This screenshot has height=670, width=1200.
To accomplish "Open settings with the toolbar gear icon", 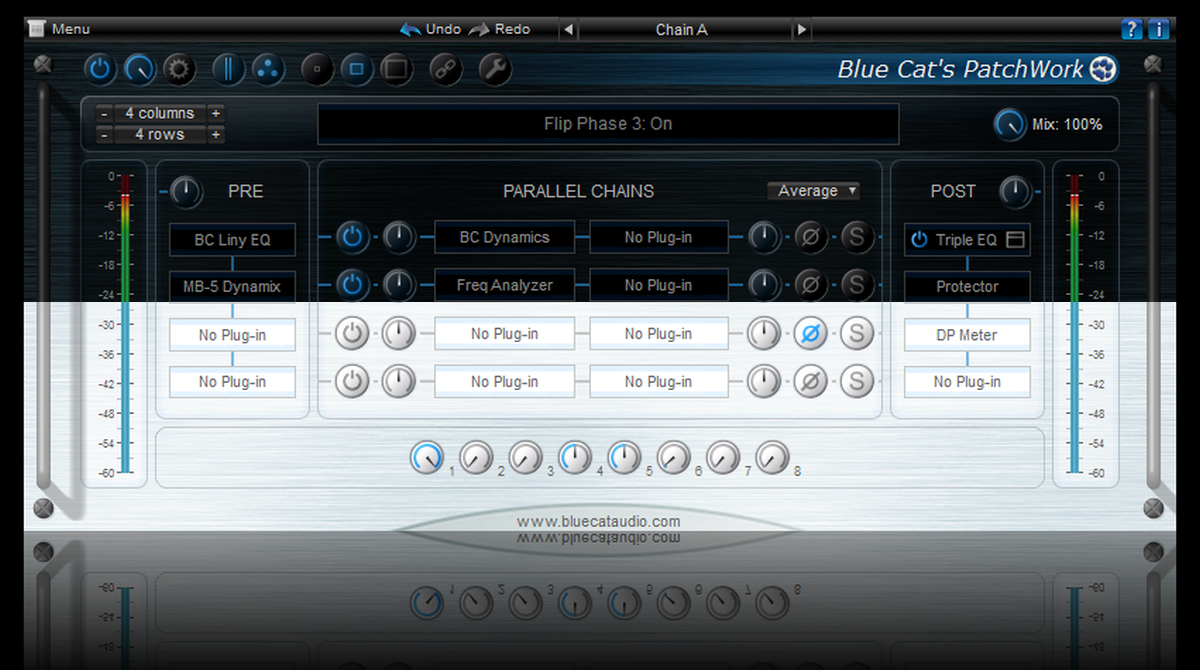I will click(179, 69).
